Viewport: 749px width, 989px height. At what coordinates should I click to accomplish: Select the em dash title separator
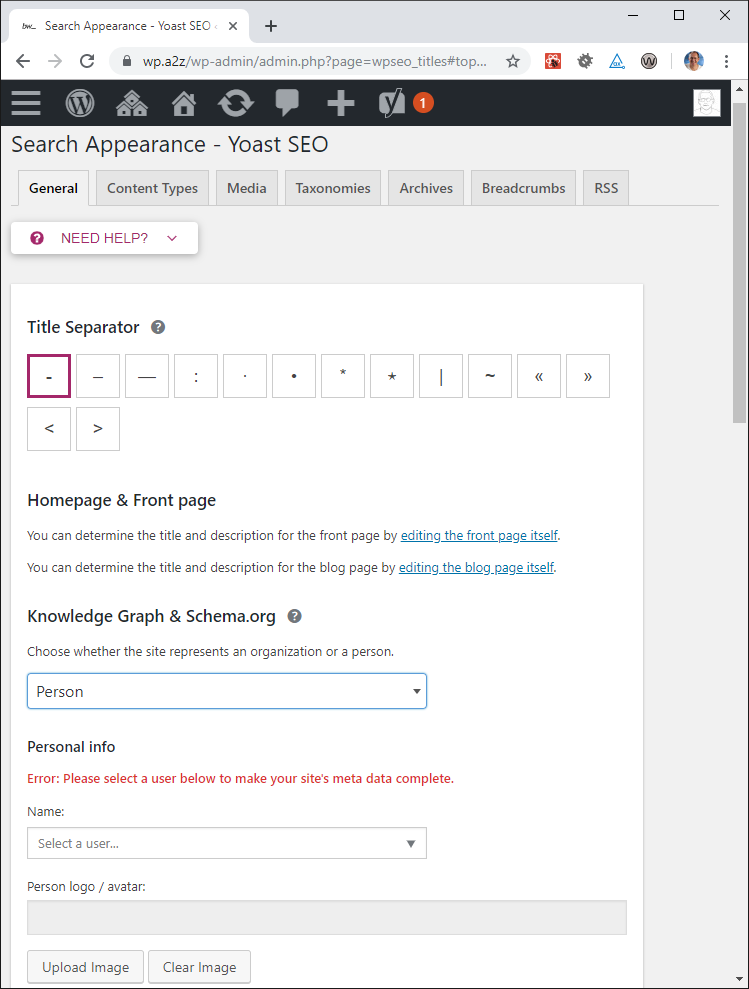pos(147,376)
